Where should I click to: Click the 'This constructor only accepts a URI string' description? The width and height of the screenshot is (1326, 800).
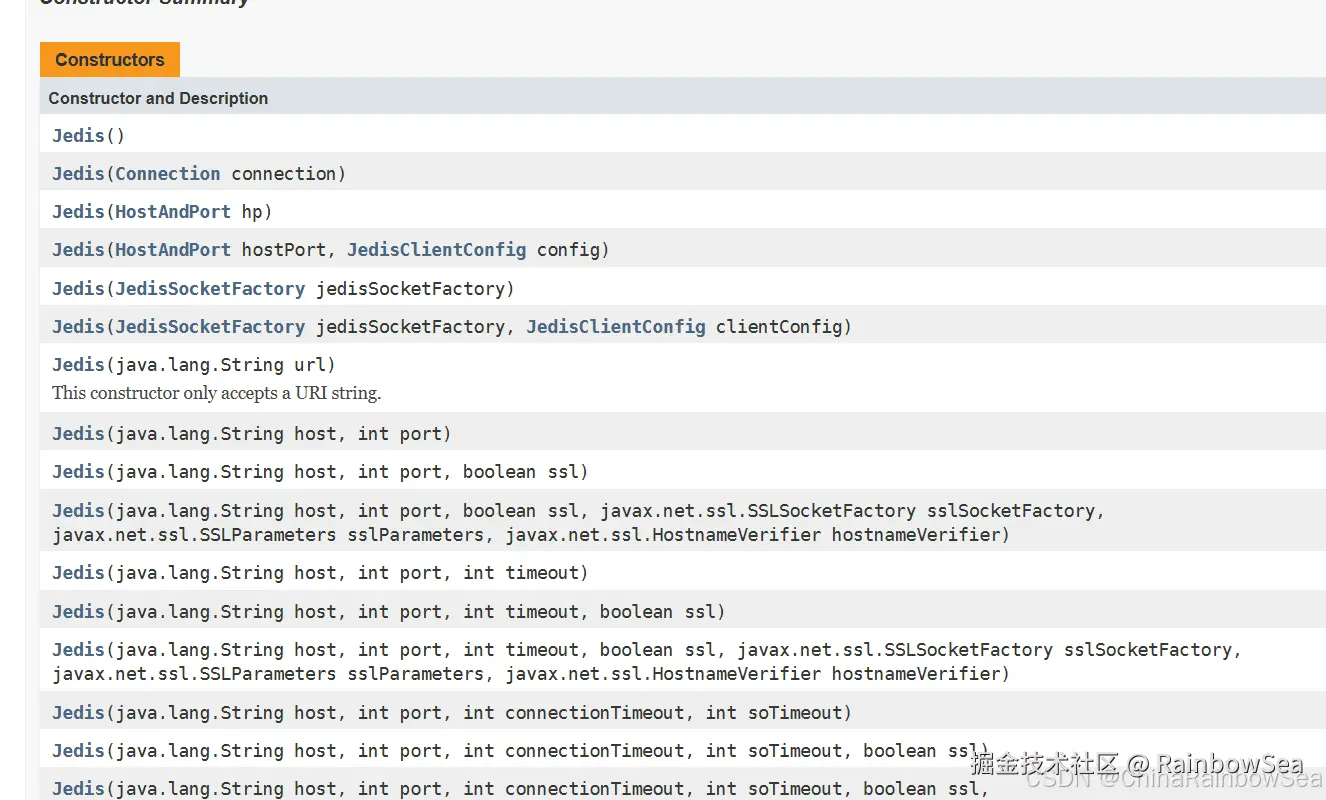tap(217, 393)
